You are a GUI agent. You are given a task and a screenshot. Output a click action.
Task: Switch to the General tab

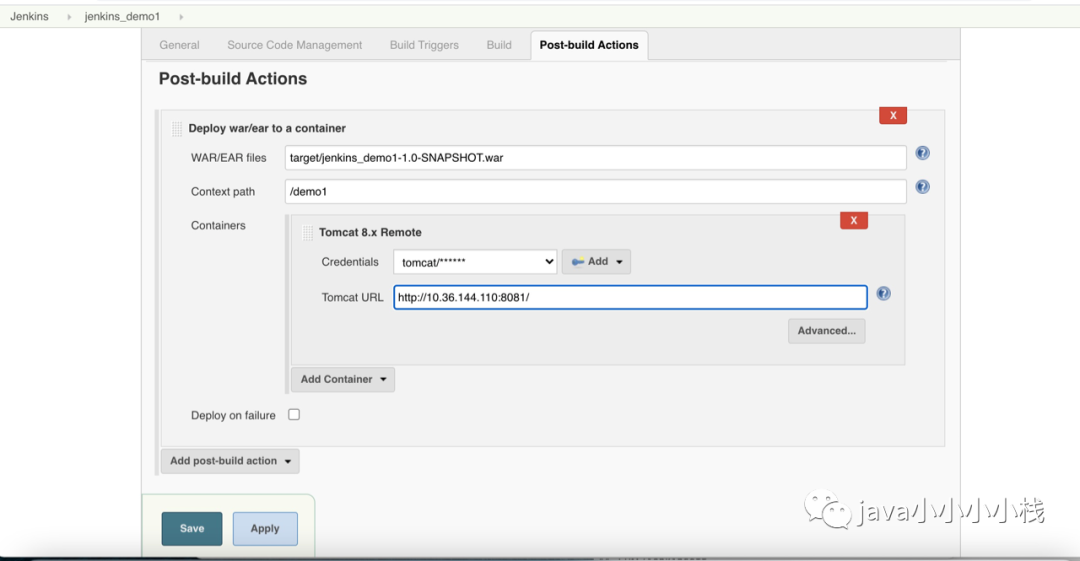pos(180,45)
